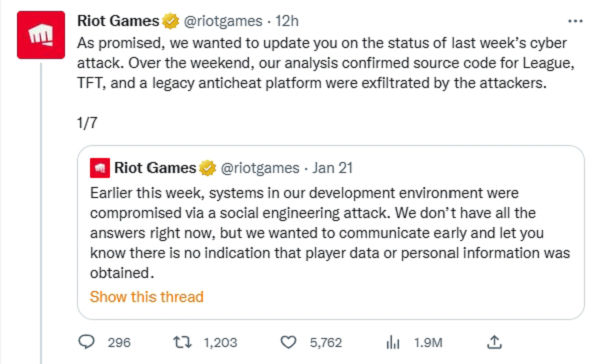This screenshot has width=600, height=364.
Task: Like the tweet with heart icon
Action: coord(289,342)
